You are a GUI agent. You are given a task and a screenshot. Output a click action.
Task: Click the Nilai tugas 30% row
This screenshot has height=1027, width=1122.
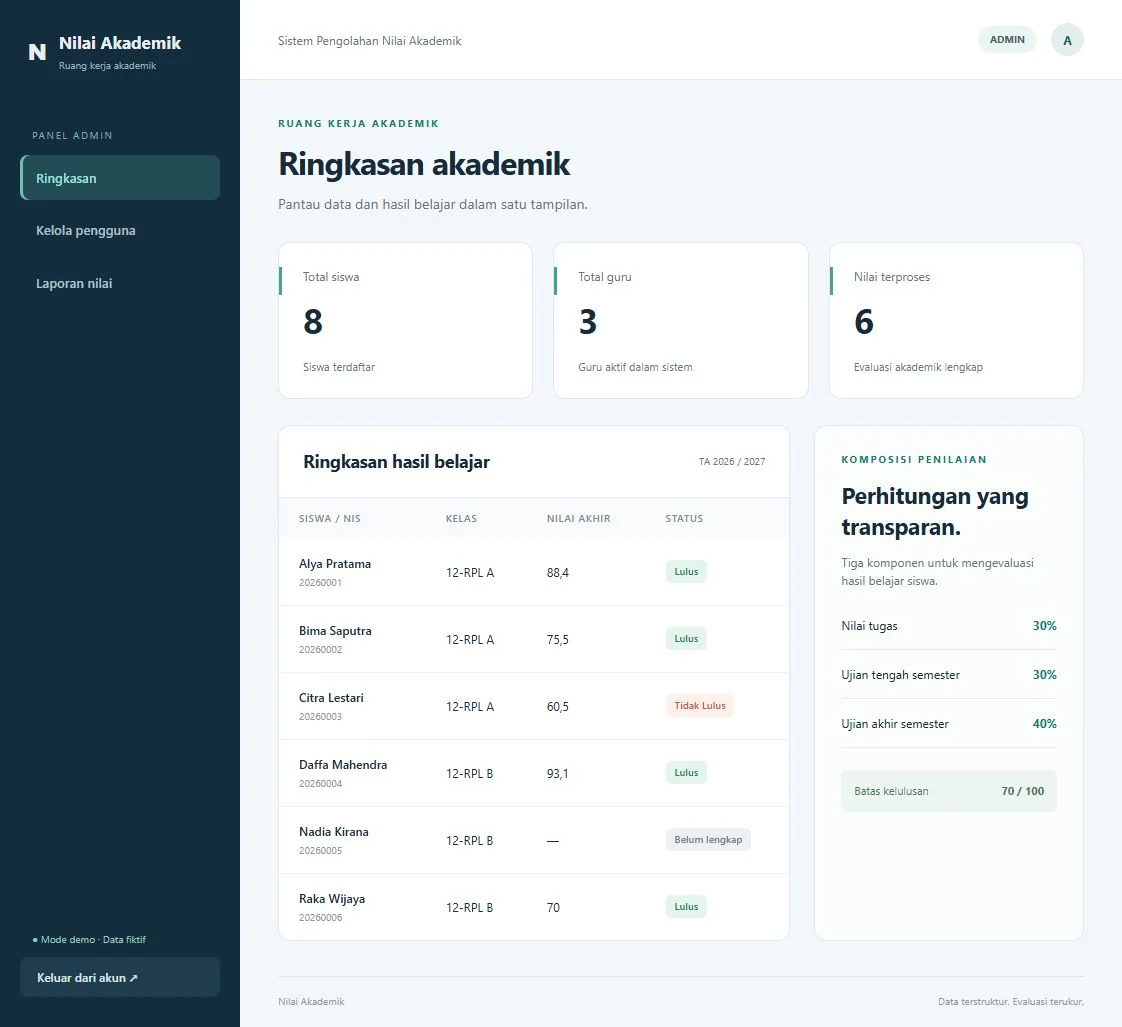pyautogui.click(x=949, y=626)
